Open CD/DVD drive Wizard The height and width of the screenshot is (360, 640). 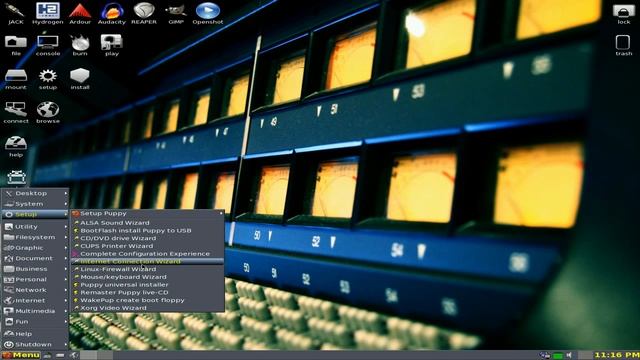point(147,238)
